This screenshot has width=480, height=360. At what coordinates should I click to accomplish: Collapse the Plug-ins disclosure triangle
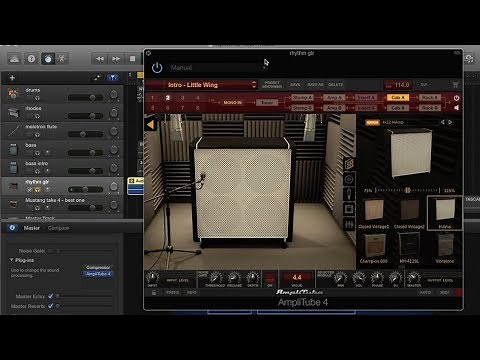coord(11,260)
